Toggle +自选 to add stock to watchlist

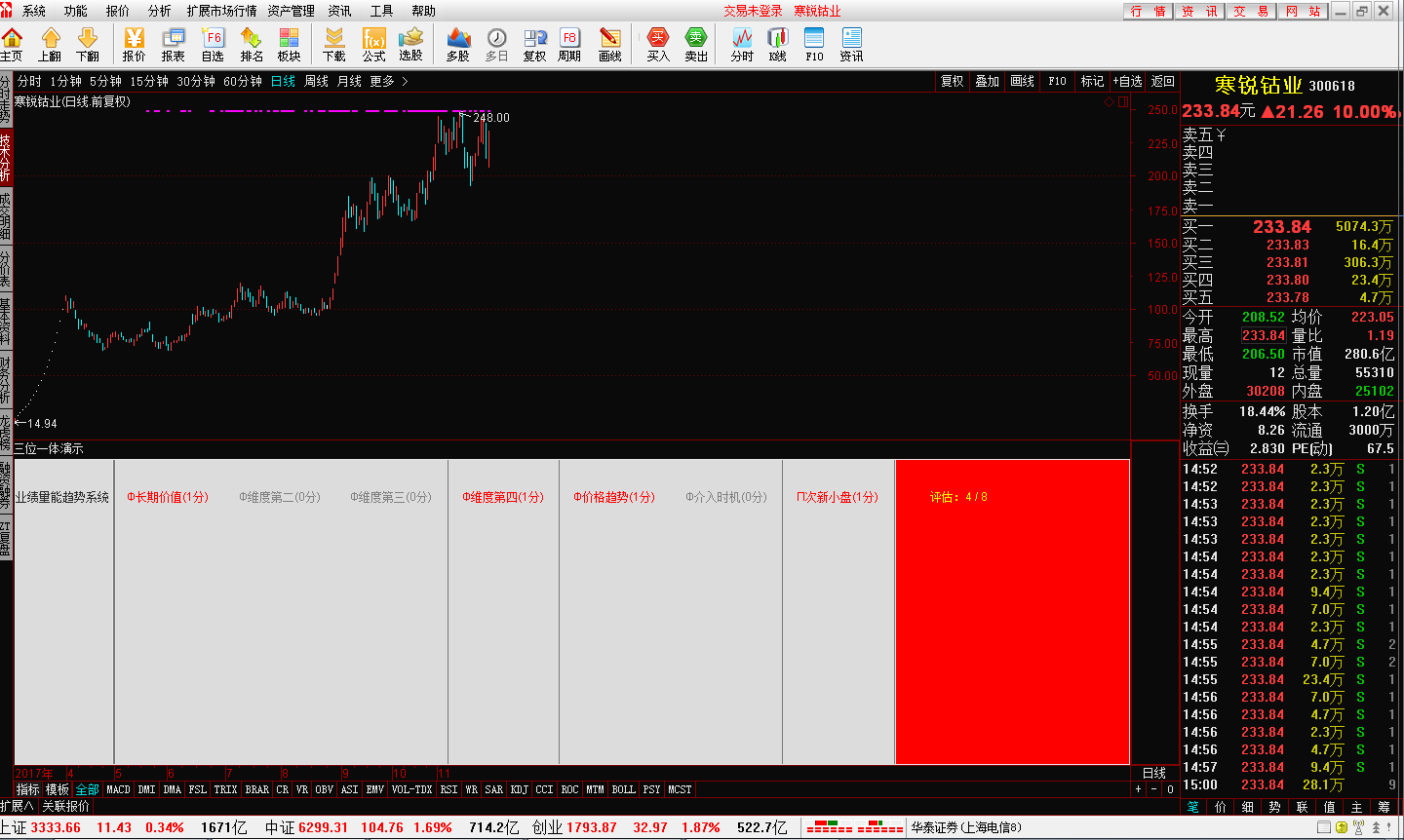click(1127, 82)
